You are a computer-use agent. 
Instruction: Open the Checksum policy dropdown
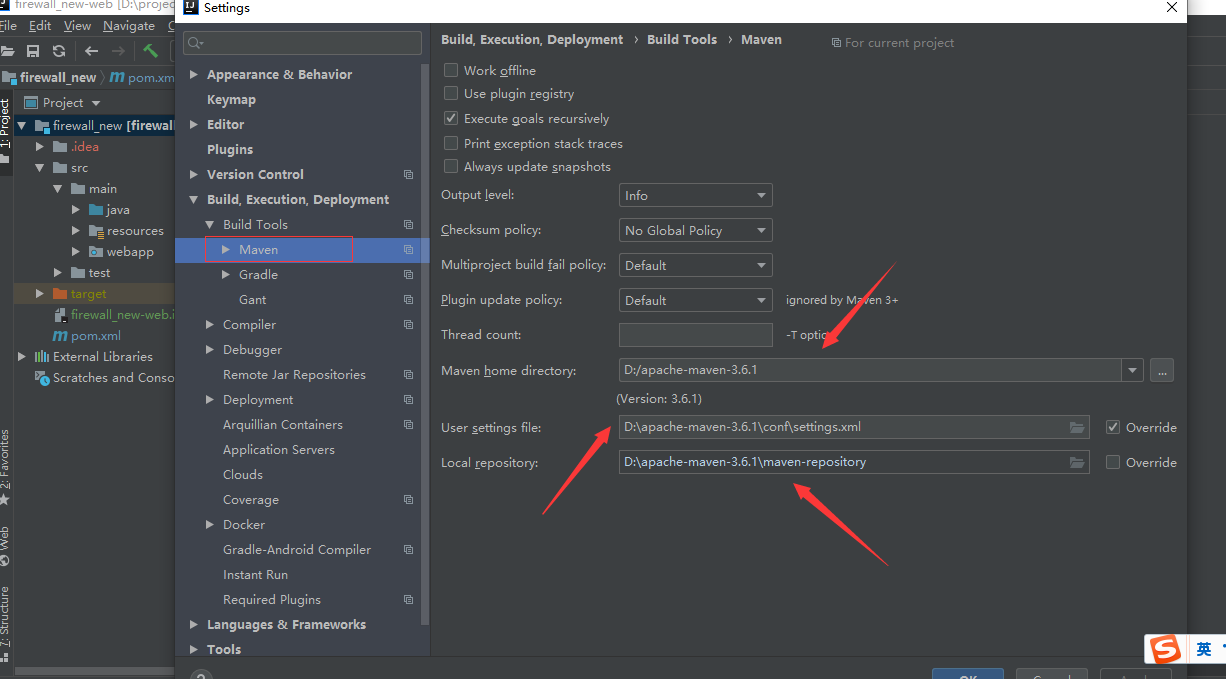coord(695,231)
